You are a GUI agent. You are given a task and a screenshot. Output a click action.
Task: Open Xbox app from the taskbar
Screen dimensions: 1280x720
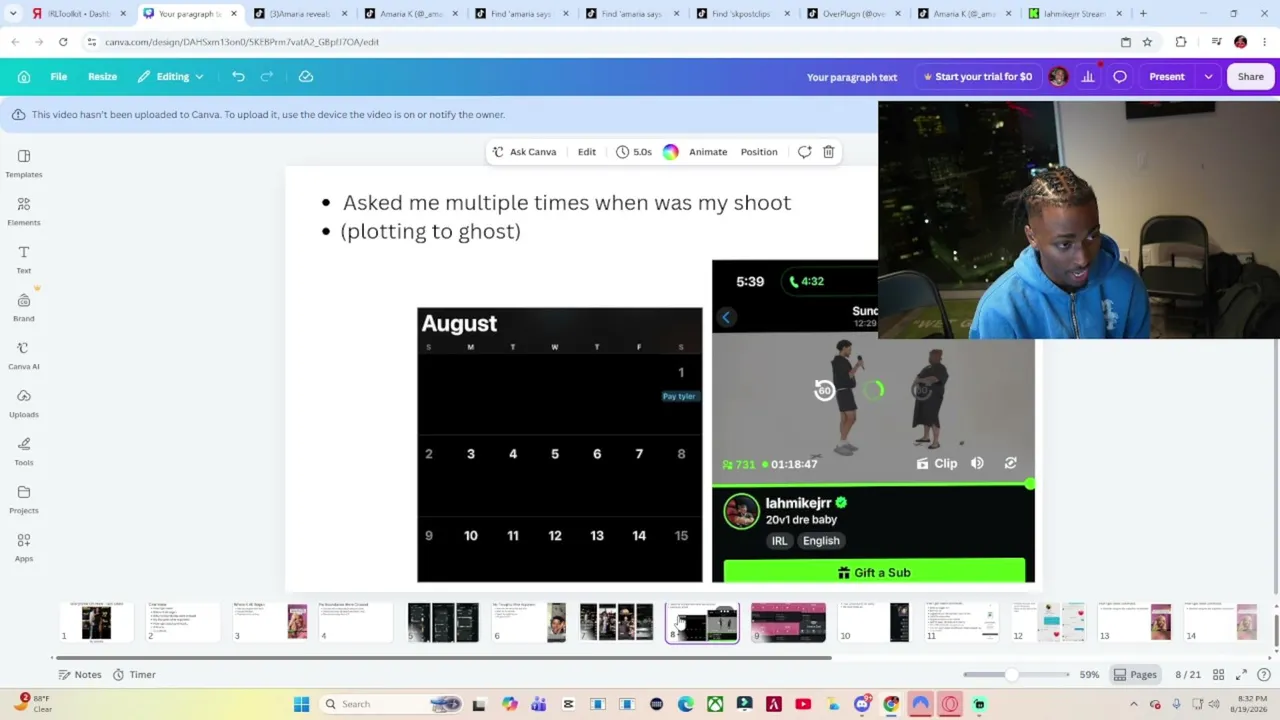point(715,704)
